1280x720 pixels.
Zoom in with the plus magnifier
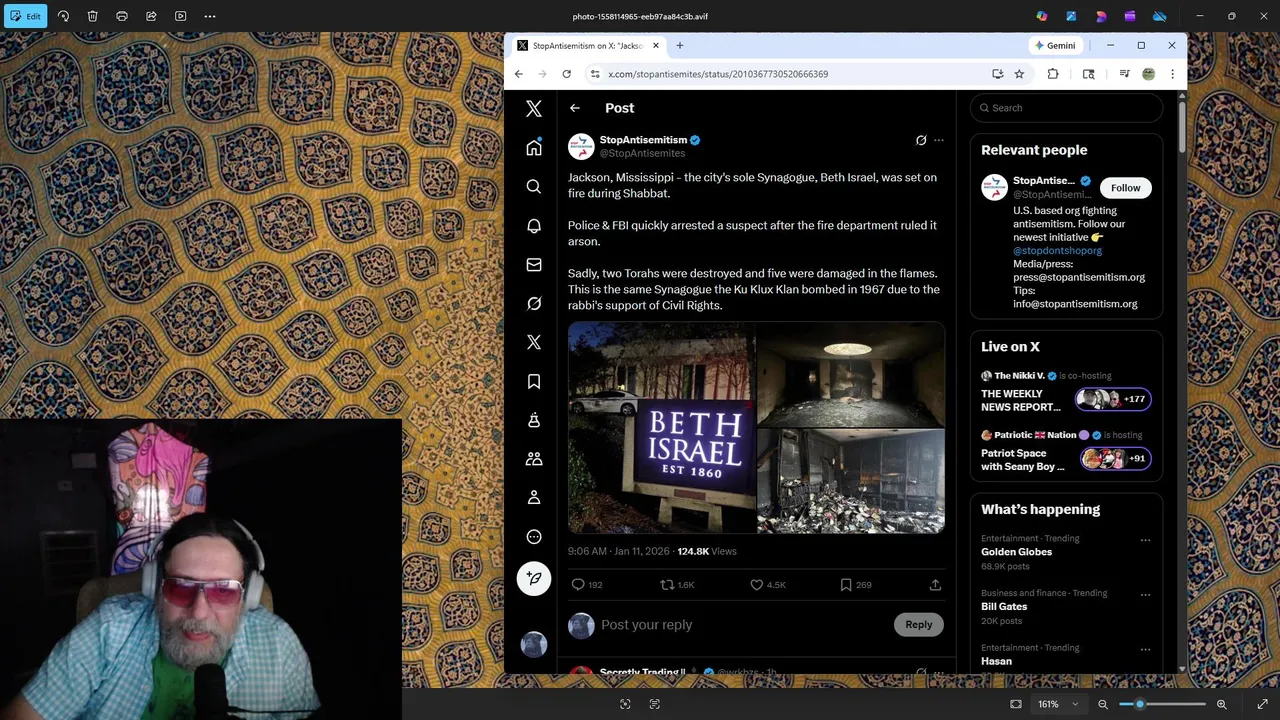[x=1221, y=704]
